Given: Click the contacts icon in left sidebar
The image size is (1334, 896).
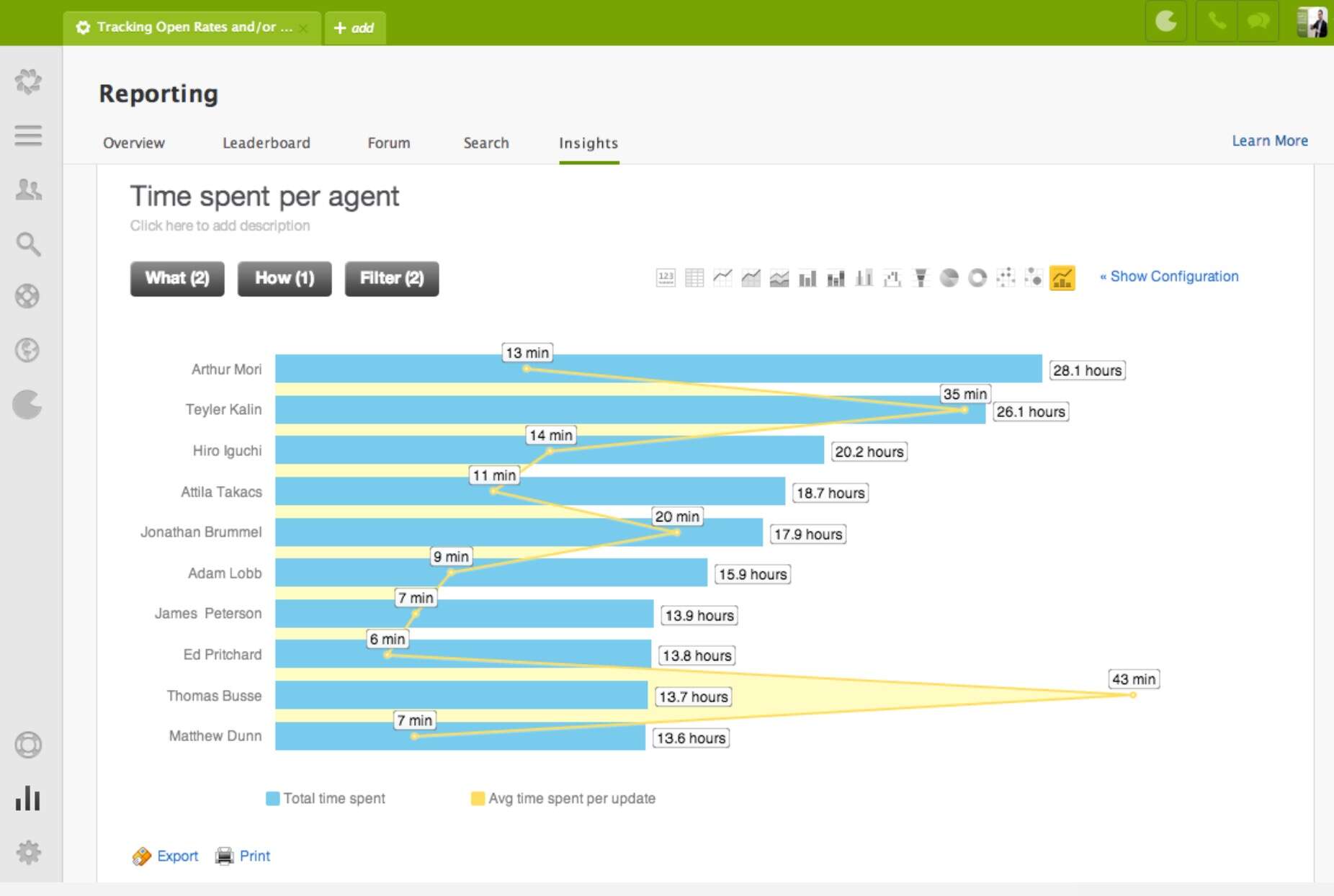Looking at the screenshot, I should pos(28,189).
